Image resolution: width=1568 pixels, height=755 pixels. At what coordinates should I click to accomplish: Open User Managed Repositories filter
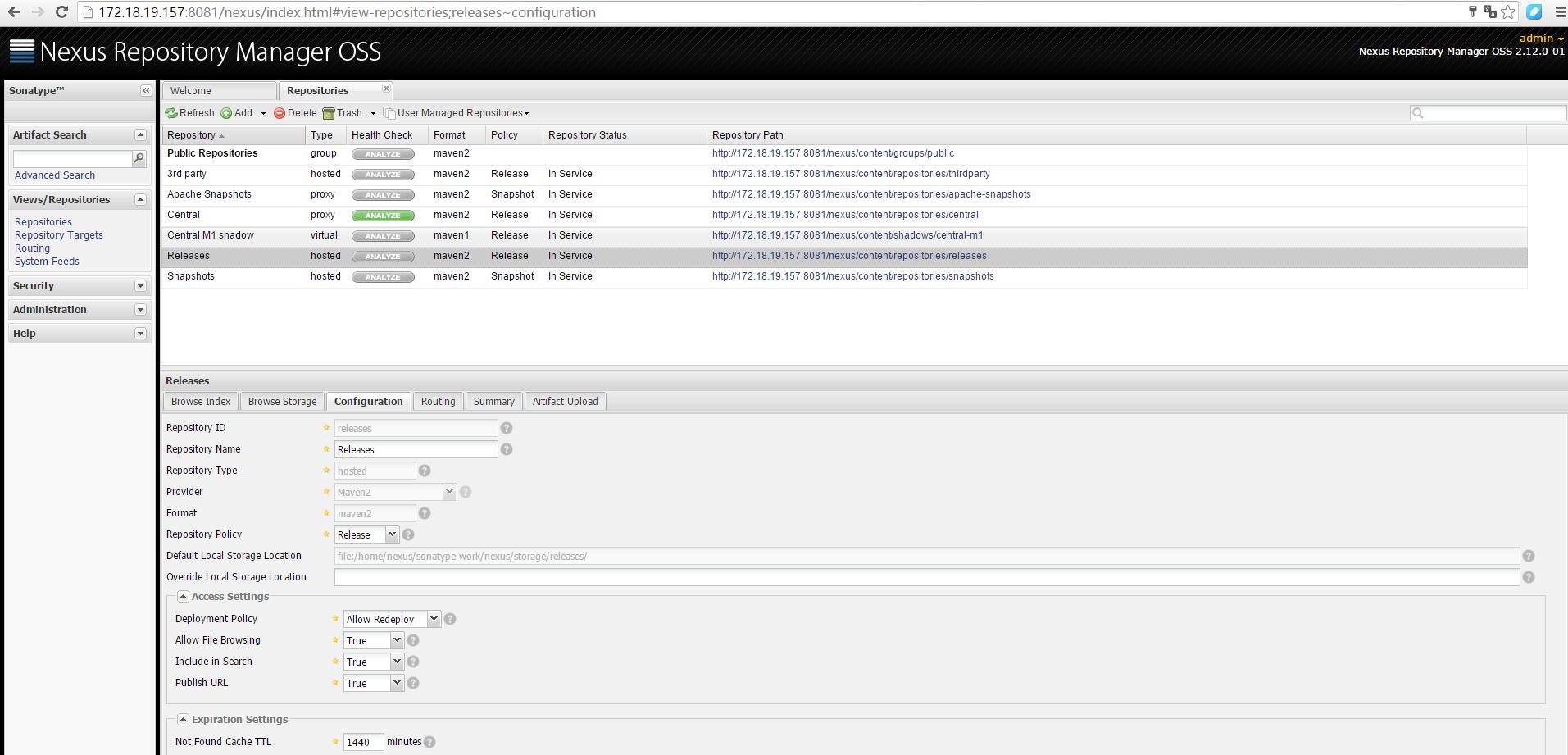click(457, 113)
